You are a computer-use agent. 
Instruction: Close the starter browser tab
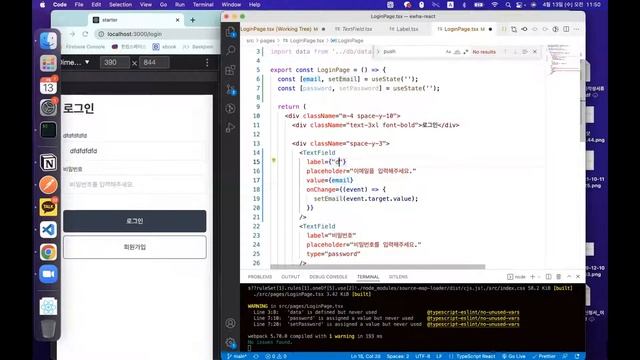tap(178, 20)
